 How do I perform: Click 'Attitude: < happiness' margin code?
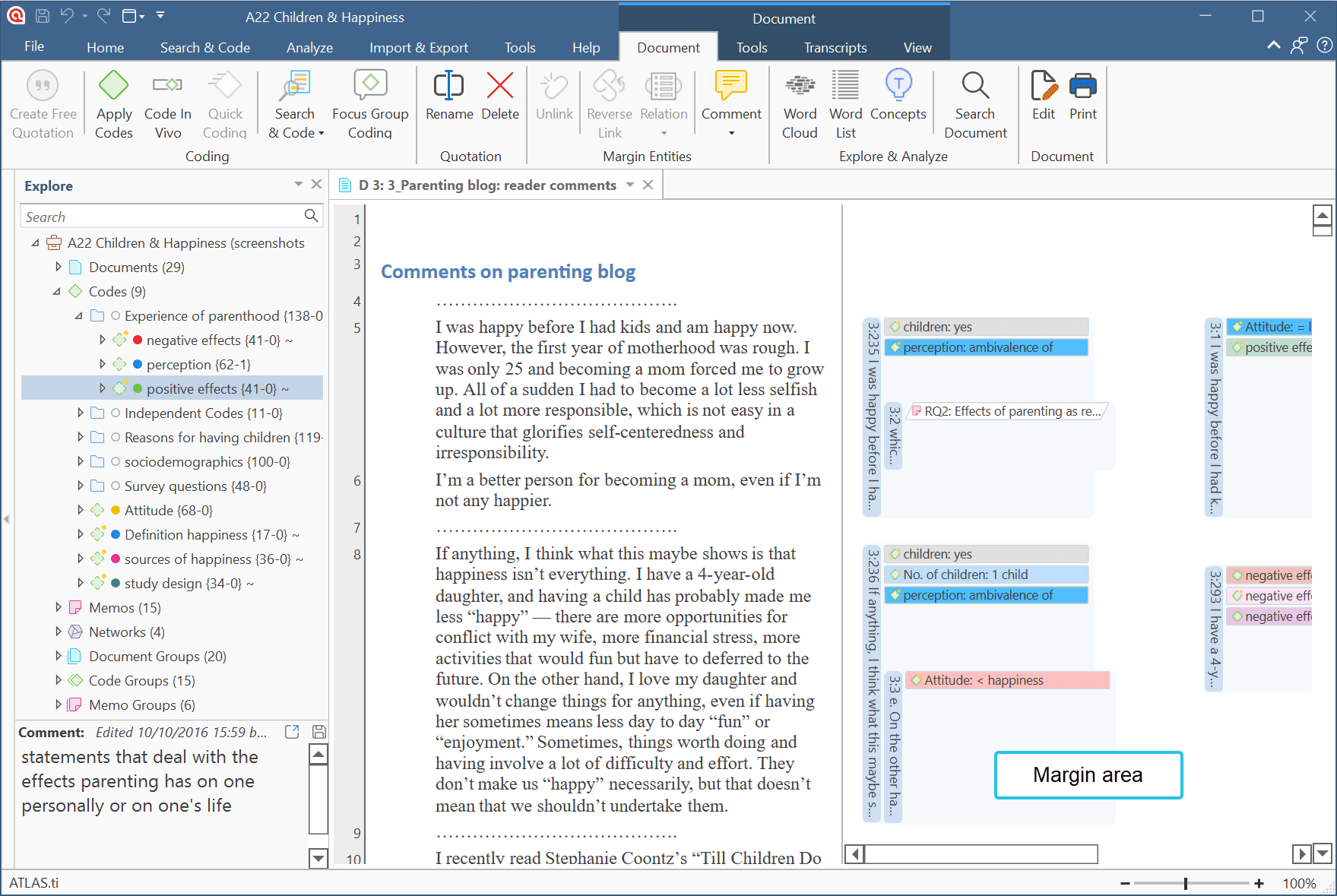(1008, 680)
